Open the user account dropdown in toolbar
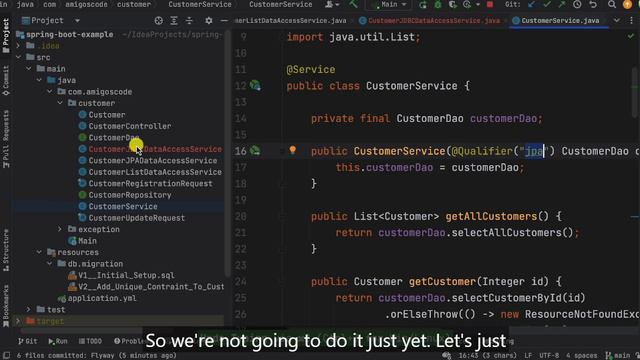The height and width of the screenshot is (360, 640). point(332,4)
